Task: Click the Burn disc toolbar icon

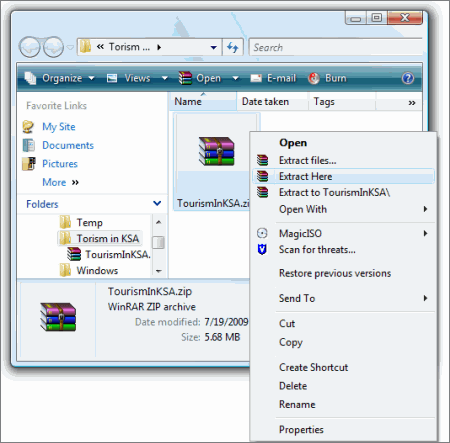Action: 314,78
